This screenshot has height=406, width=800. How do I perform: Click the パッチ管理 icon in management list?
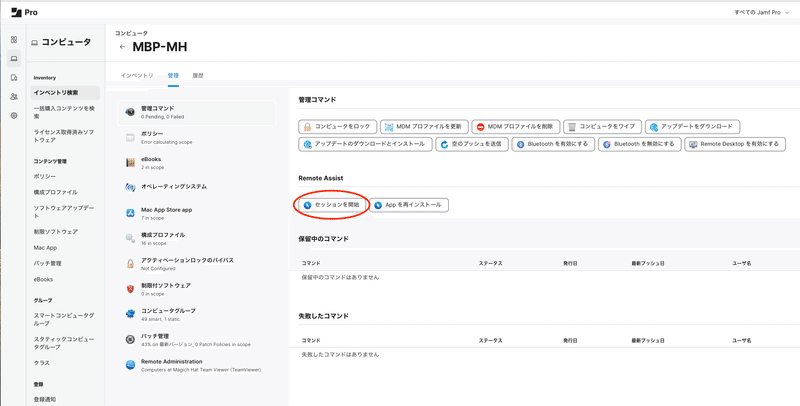[130, 339]
